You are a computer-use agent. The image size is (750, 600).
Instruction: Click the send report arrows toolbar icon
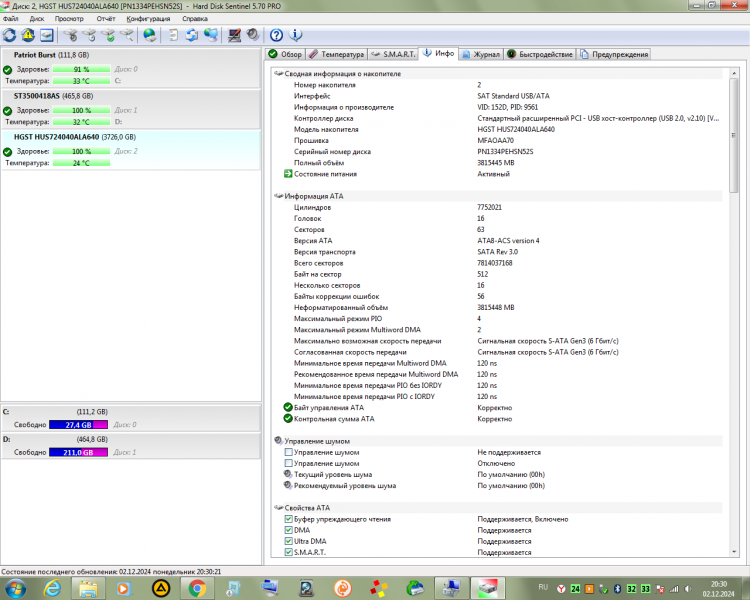pos(192,35)
